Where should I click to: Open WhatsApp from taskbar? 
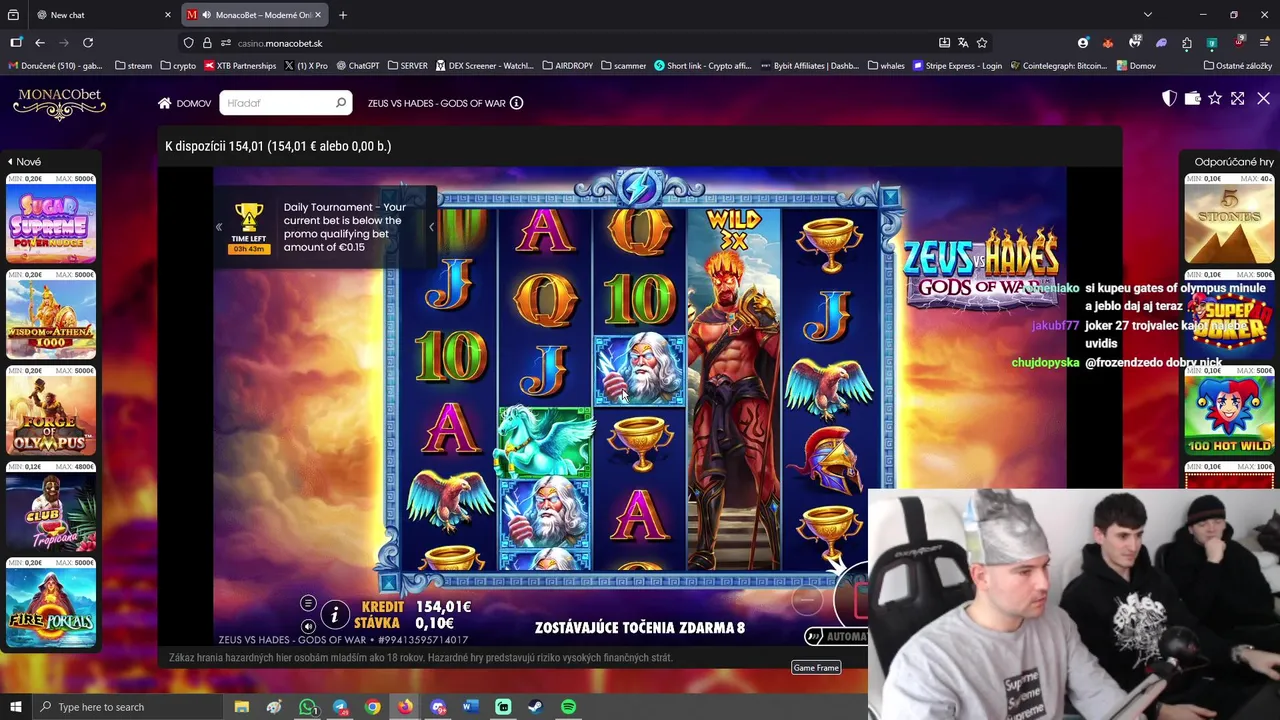308,707
